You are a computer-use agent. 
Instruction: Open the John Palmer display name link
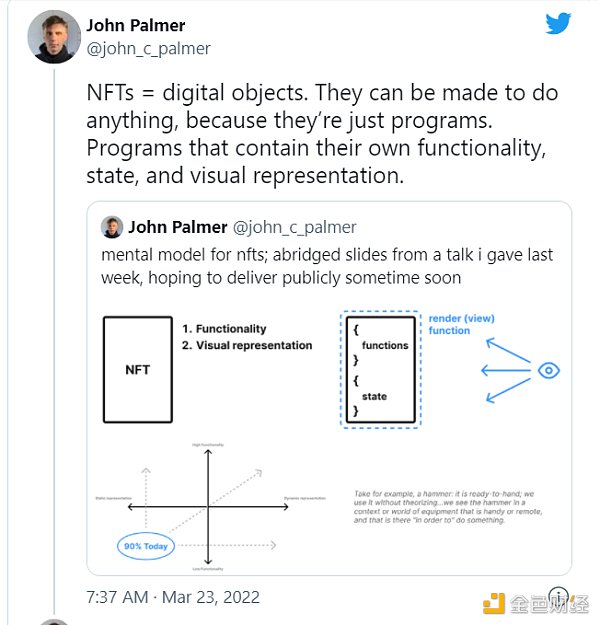coord(136,26)
